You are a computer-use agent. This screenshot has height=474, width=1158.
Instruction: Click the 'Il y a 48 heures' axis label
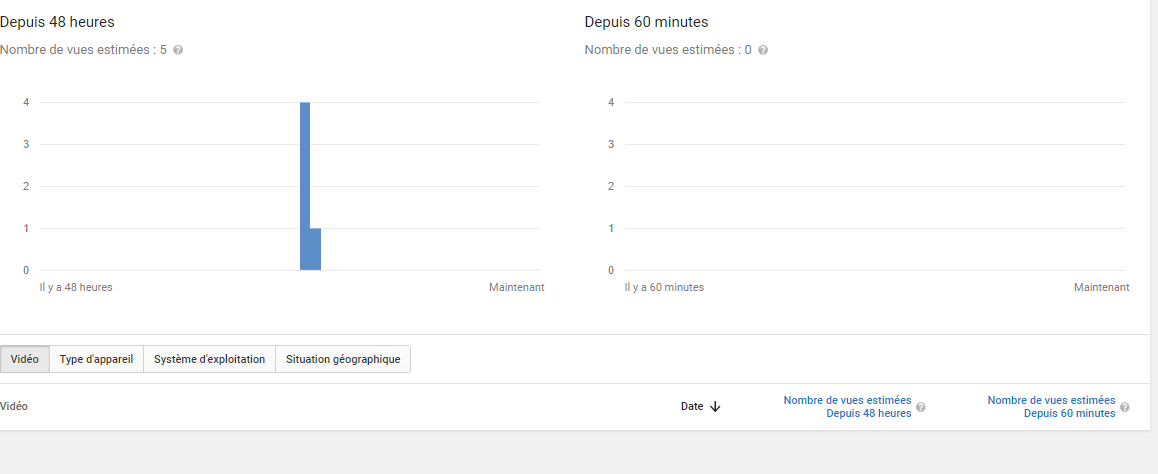[69, 287]
